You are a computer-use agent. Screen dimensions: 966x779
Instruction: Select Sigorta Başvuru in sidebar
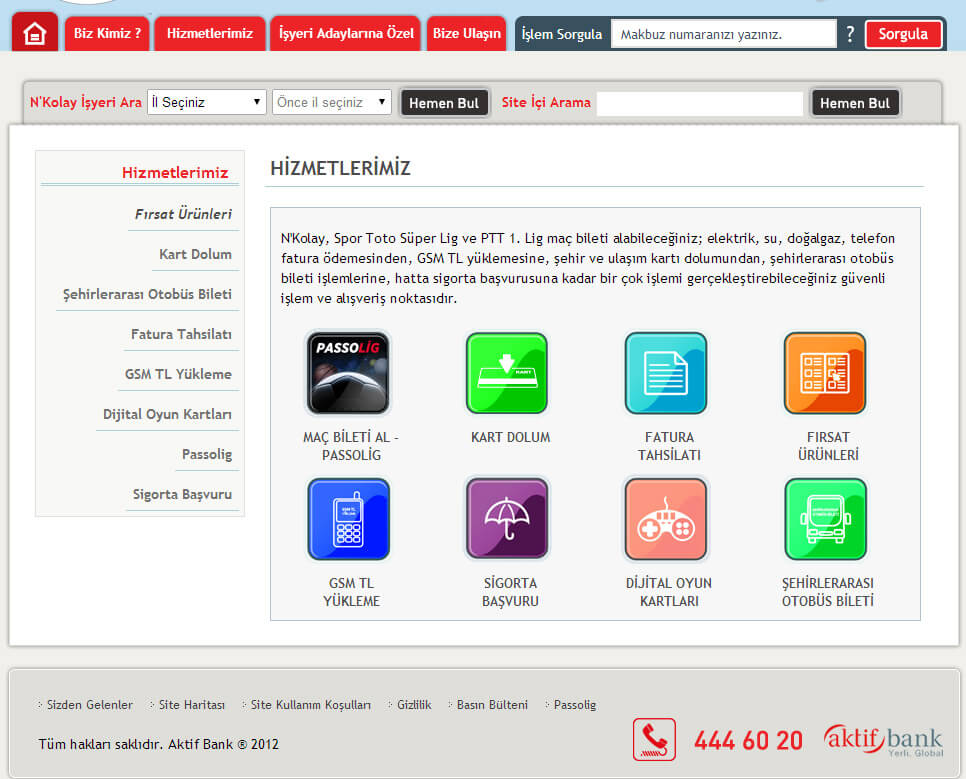182,494
